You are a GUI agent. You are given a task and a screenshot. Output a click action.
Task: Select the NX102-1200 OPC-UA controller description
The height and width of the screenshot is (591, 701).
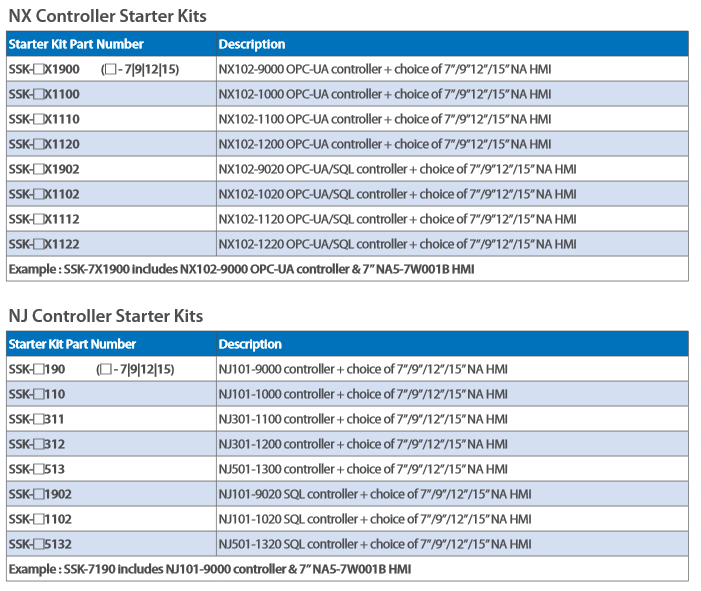click(x=384, y=144)
